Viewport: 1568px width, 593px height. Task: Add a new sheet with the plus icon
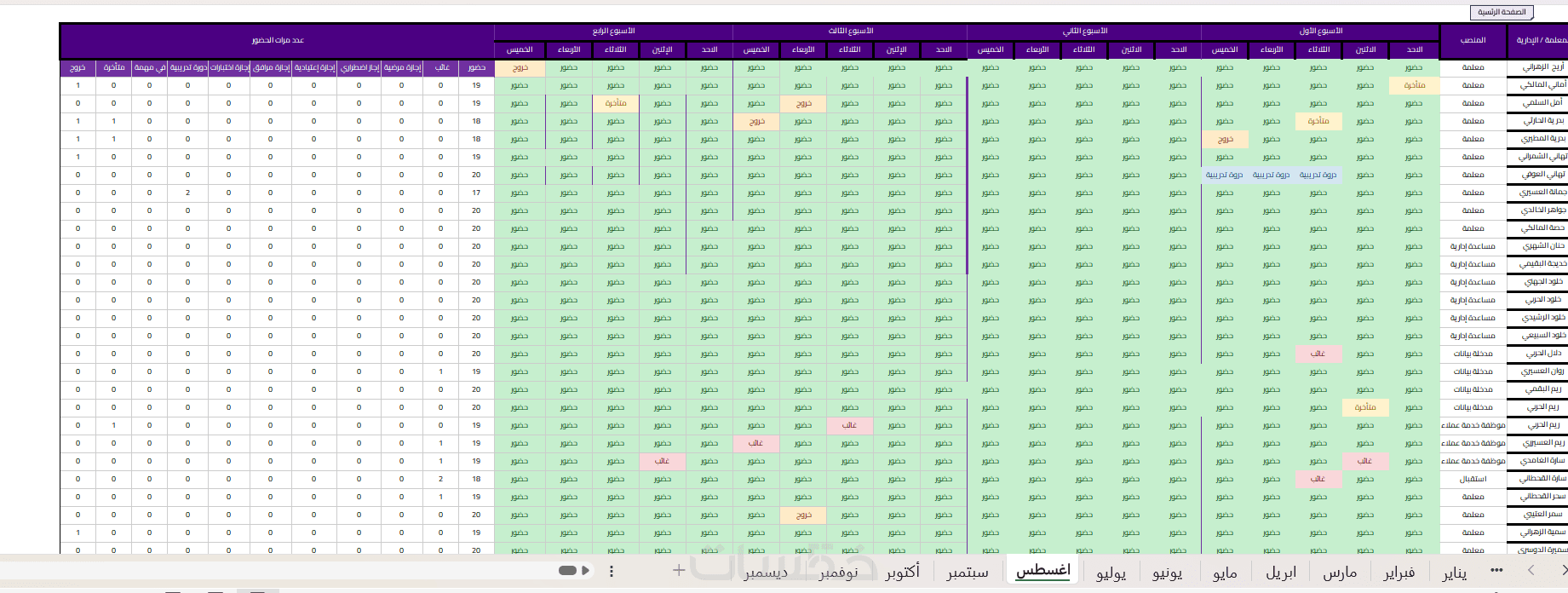(x=679, y=570)
